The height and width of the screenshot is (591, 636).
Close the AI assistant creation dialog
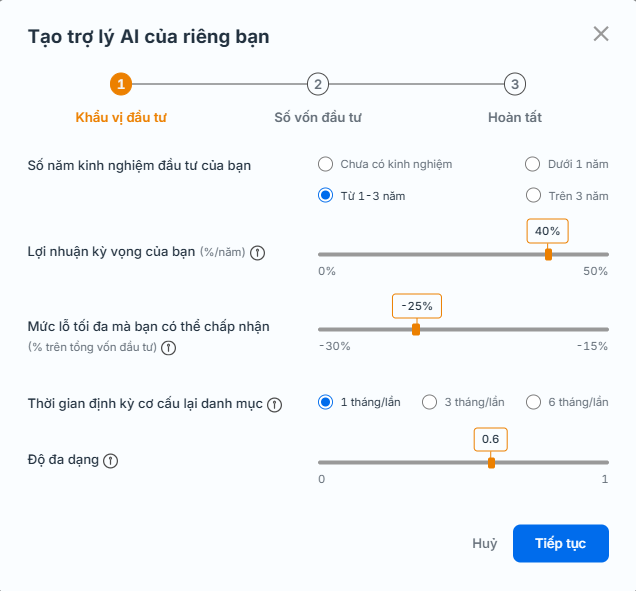[x=601, y=34]
